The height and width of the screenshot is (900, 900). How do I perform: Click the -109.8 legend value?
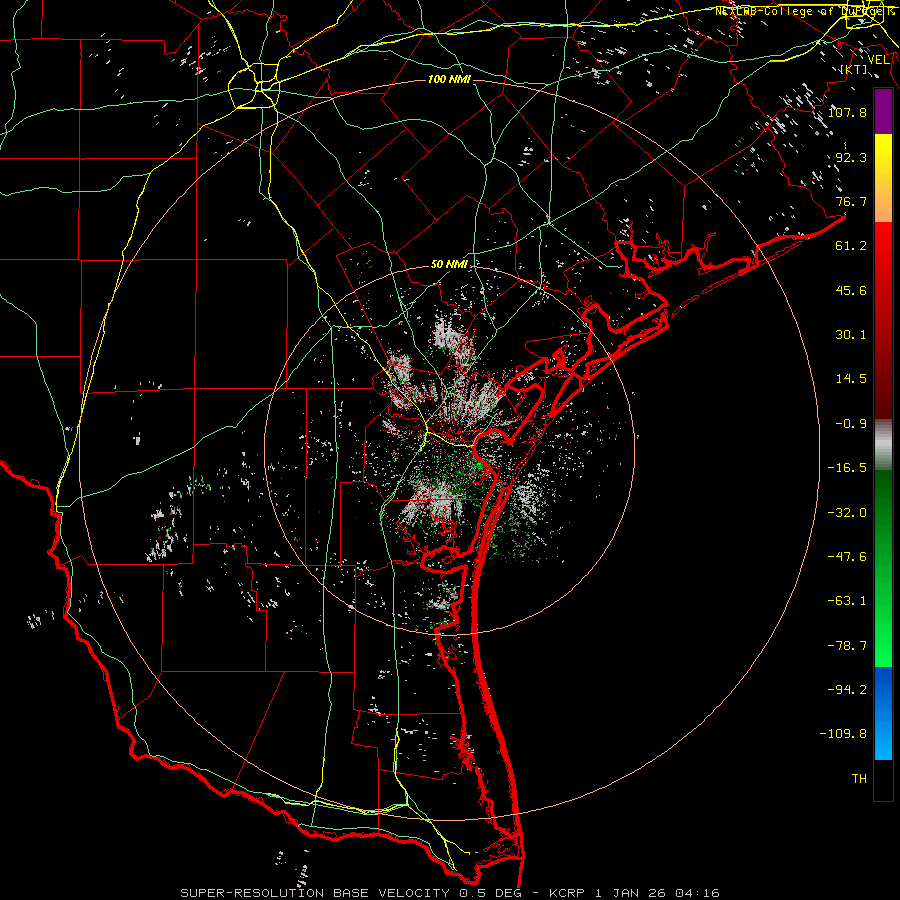coord(843,734)
